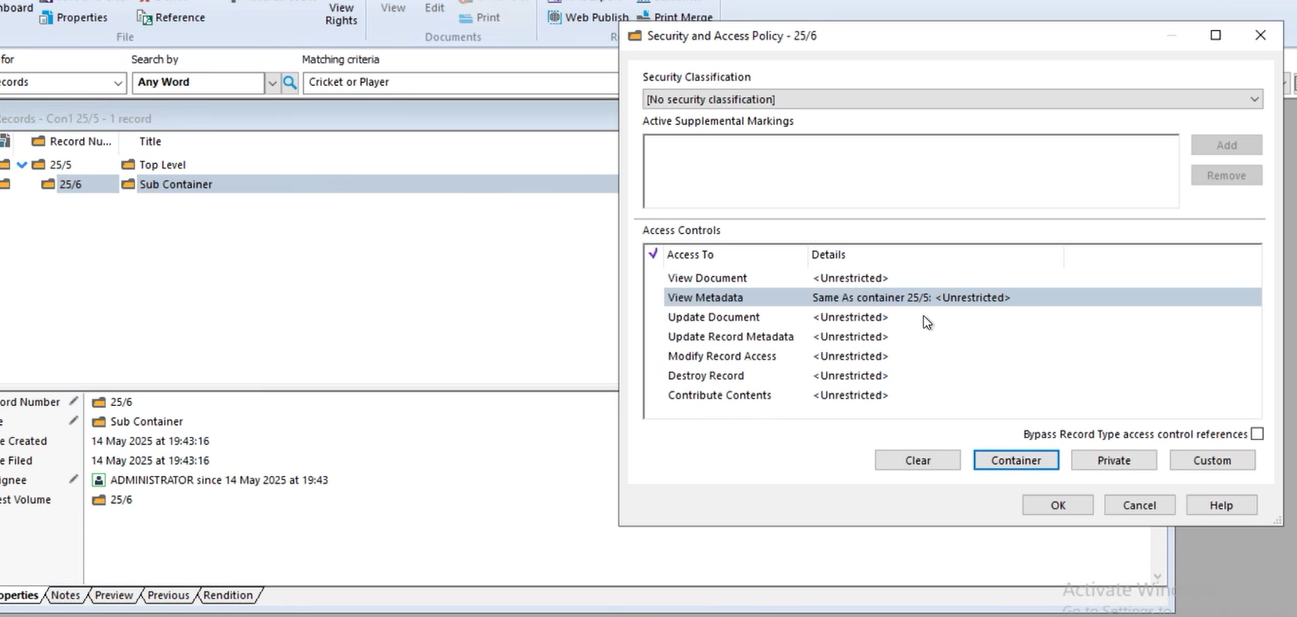1297x617 pixels.
Task: Open the Security Classification dropdown
Action: point(952,99)
